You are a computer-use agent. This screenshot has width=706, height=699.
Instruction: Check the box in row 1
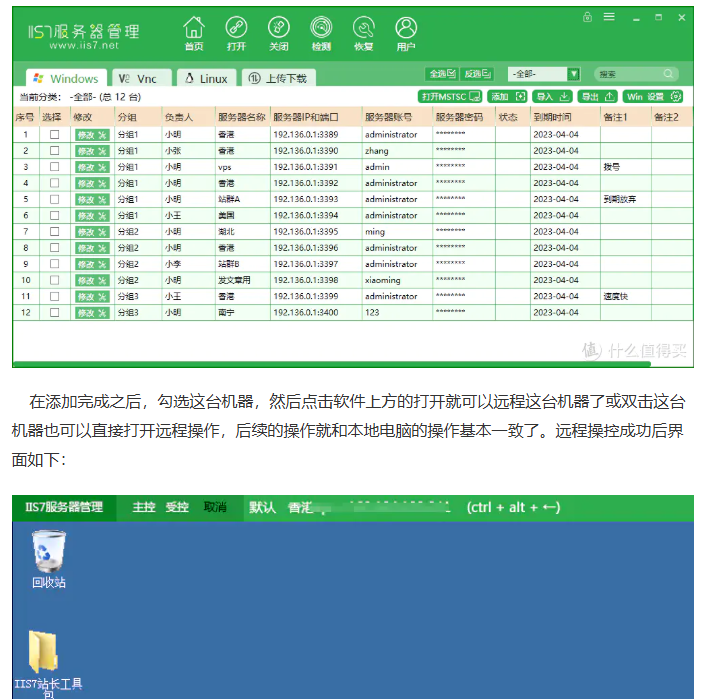coord(54,134)
